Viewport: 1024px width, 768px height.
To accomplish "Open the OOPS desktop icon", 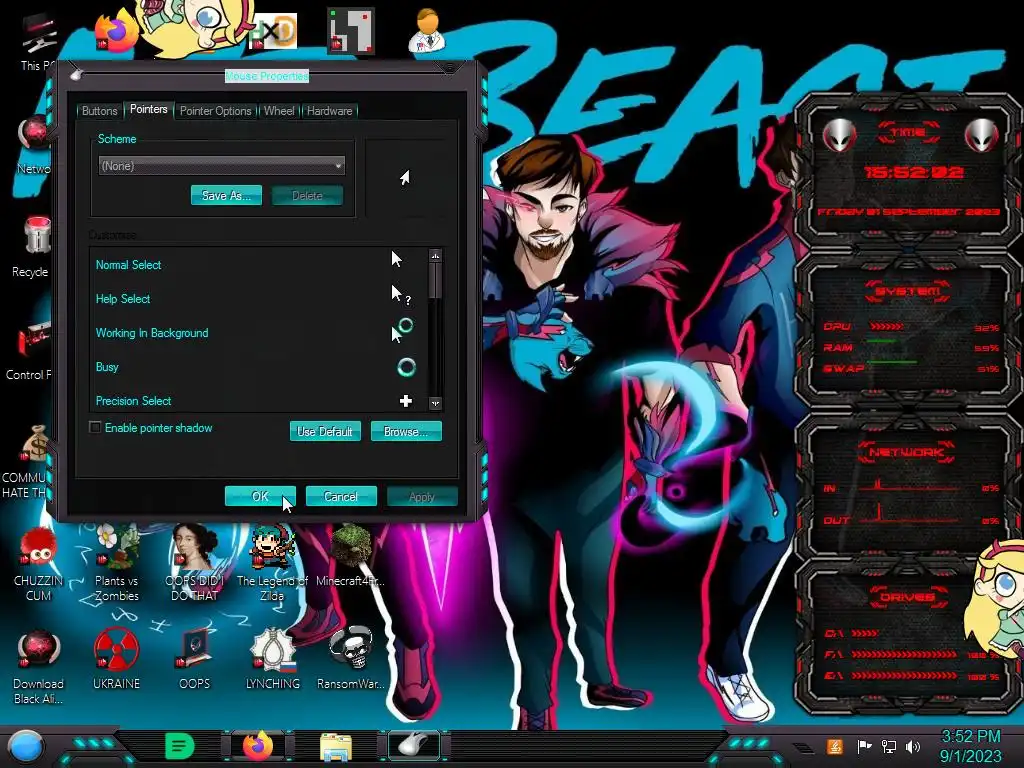I will [x=194, y=660].
